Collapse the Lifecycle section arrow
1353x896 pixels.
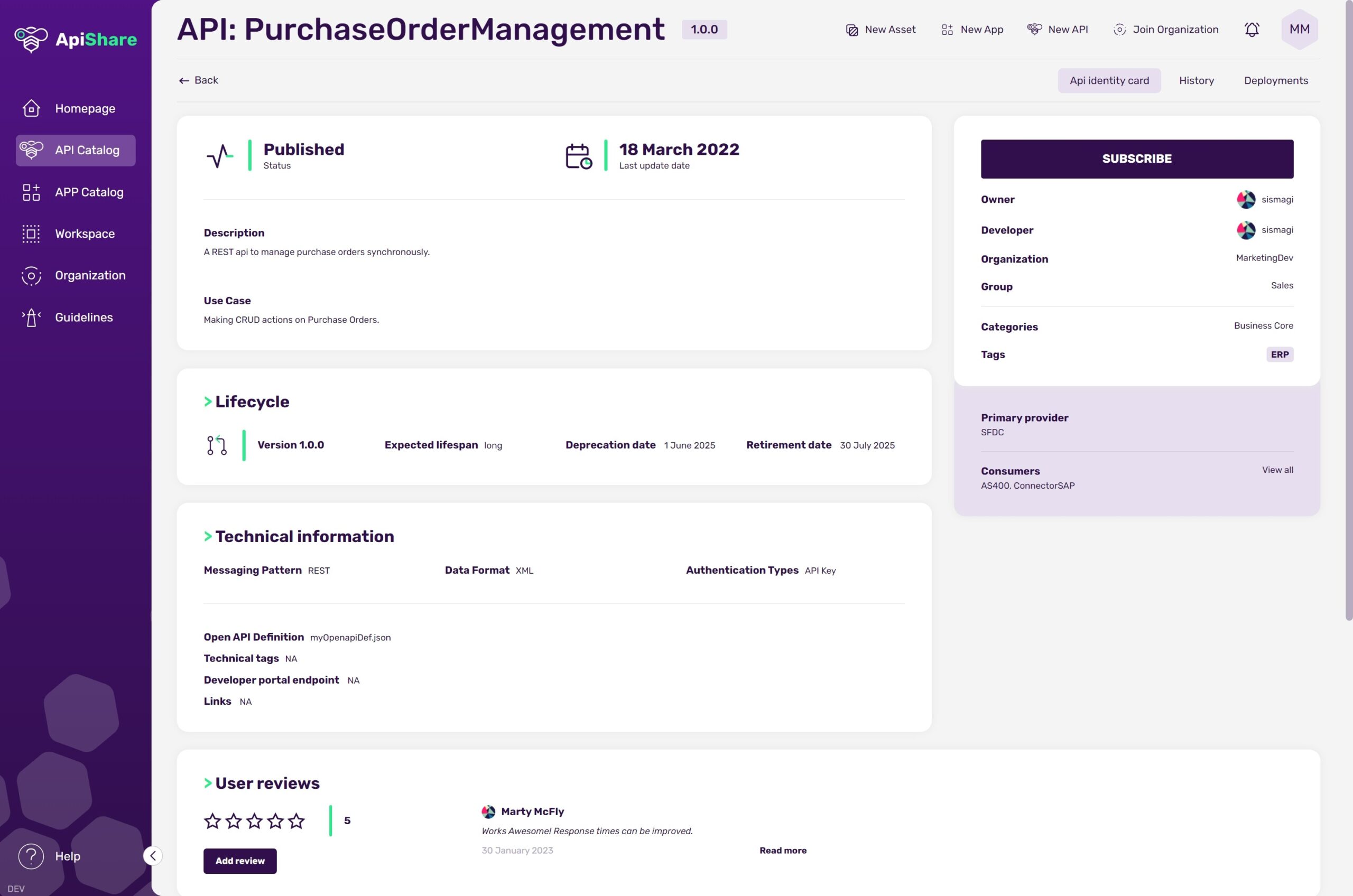(208, 402)
